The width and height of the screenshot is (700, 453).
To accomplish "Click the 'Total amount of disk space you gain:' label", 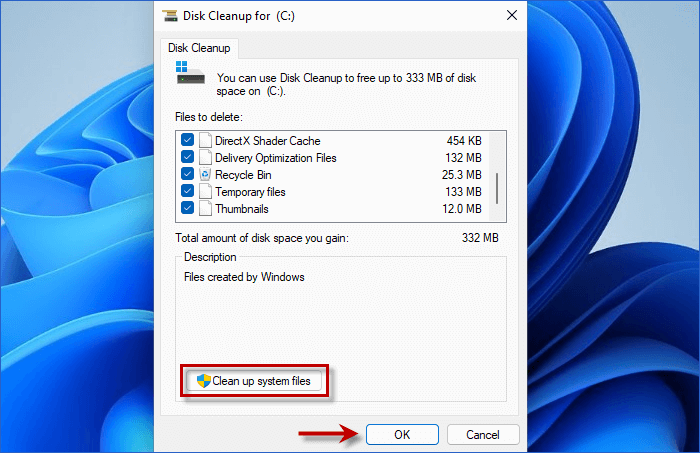I will [x=262, y=238].
